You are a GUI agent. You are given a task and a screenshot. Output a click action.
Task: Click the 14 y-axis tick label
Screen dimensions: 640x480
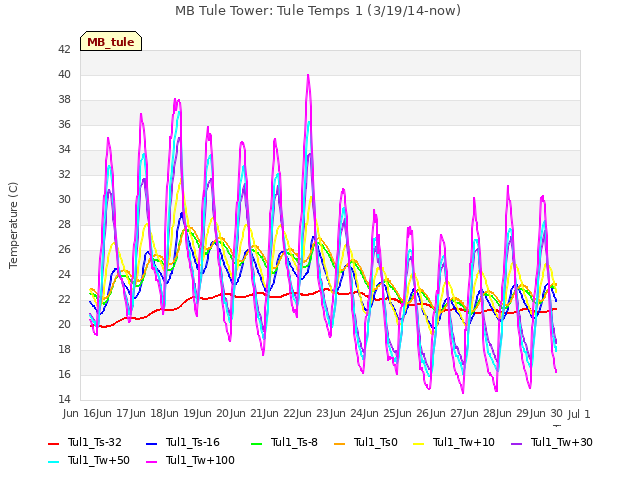[64, 399]
